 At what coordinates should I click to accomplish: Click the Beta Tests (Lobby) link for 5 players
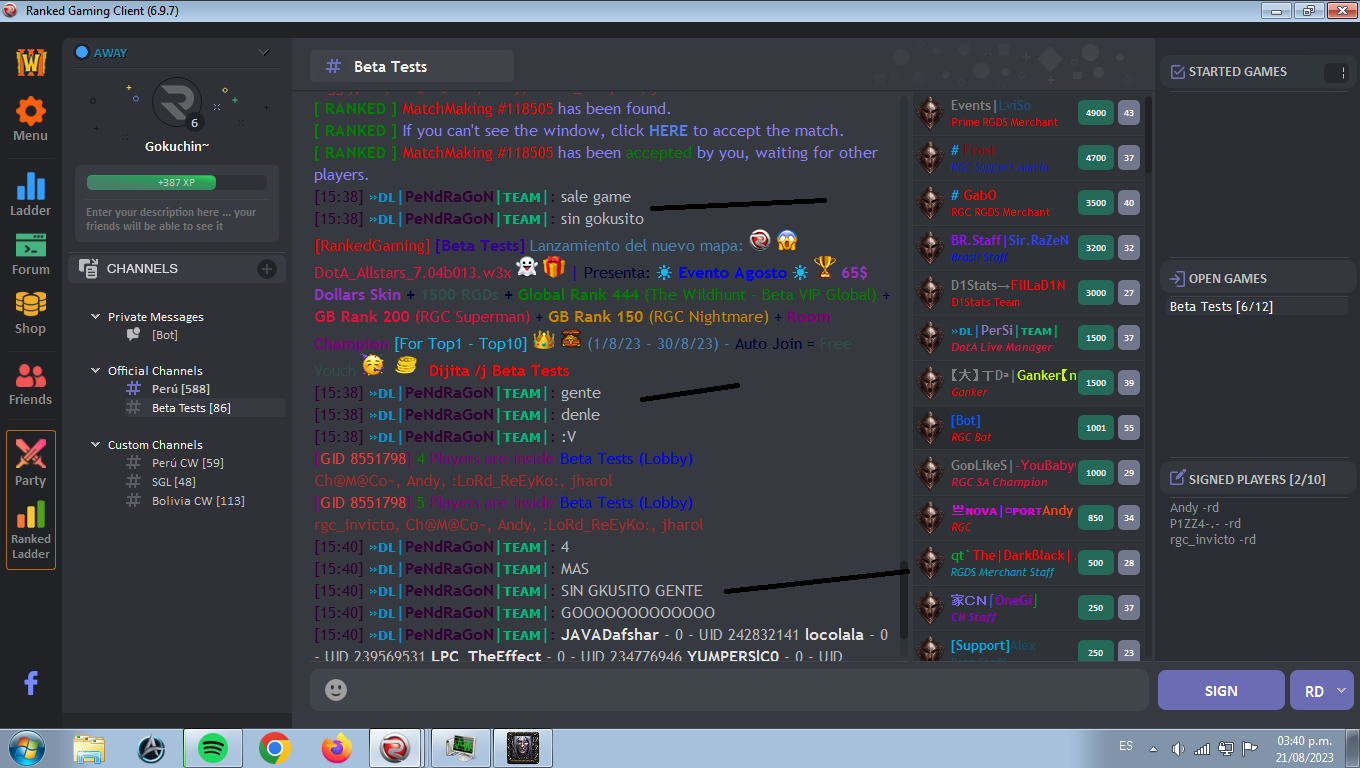tap(626, 502)
